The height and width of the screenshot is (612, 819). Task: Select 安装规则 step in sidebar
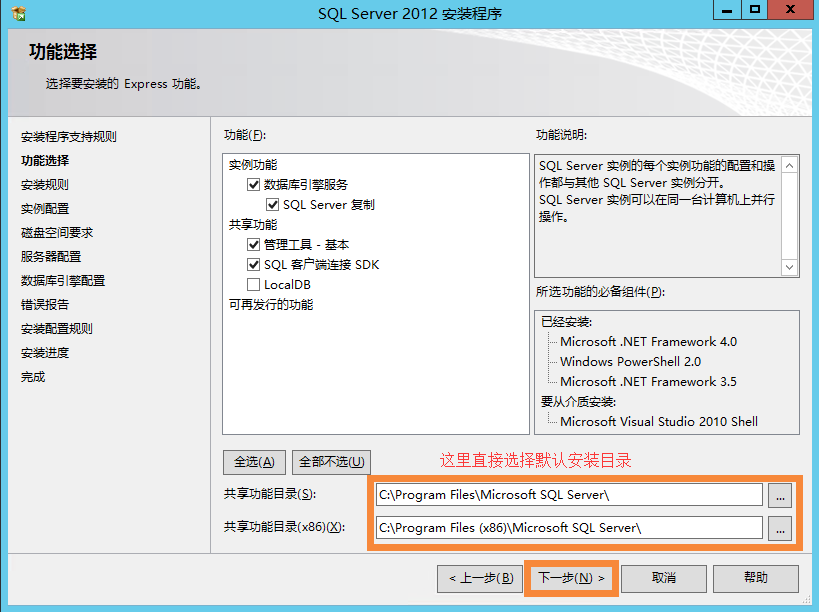click(x=45, y=185)
